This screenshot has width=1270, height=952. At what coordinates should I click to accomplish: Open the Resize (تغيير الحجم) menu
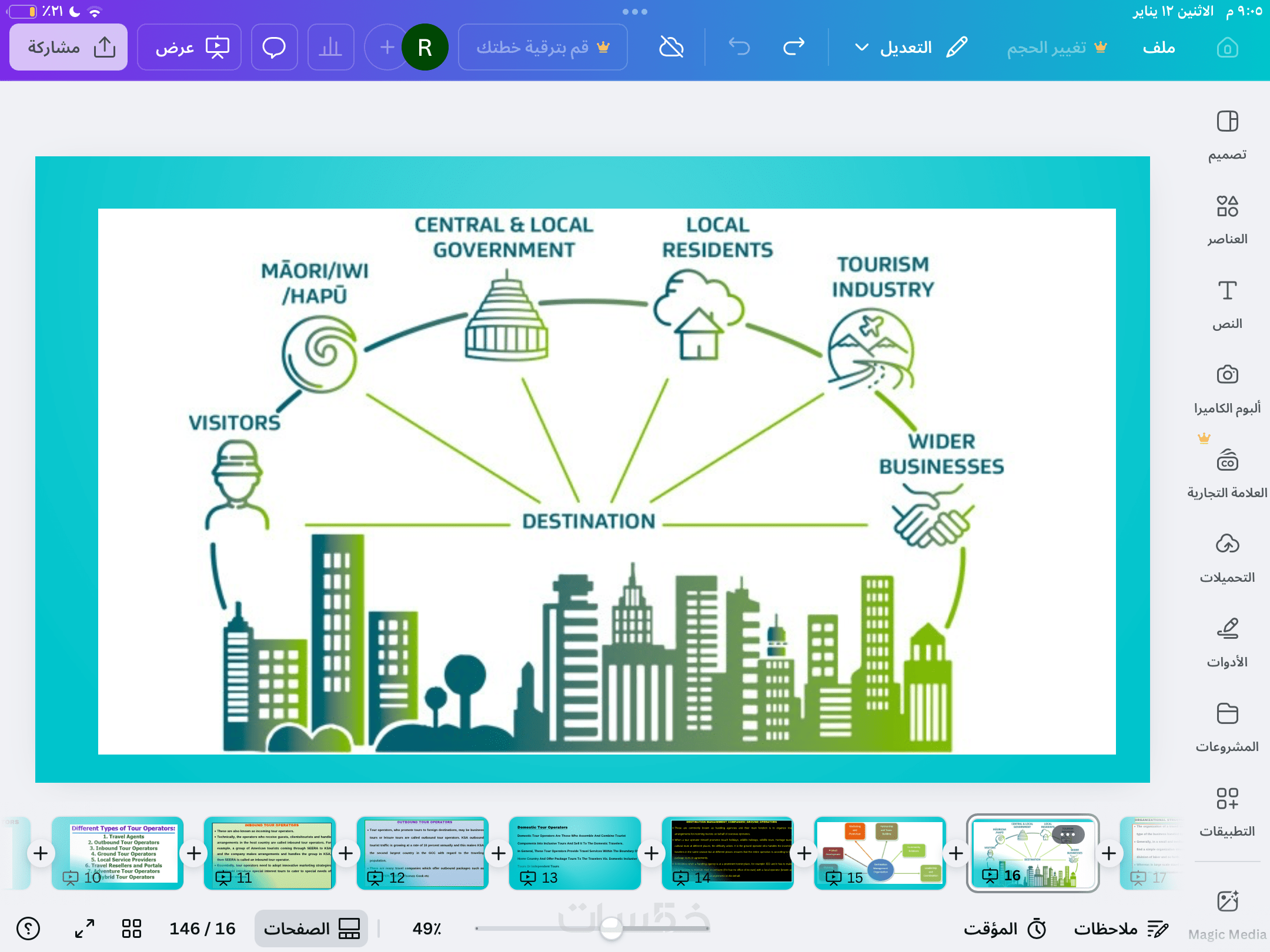(x=1057, y=48)
